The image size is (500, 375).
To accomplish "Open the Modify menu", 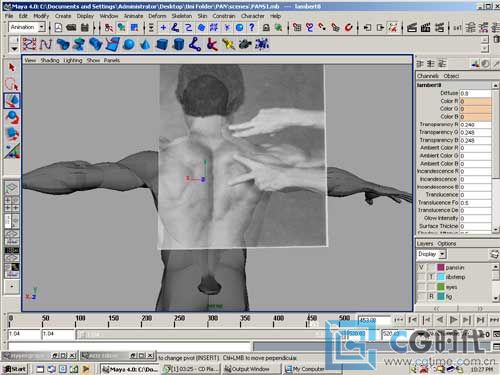I will tap(41, 16).
